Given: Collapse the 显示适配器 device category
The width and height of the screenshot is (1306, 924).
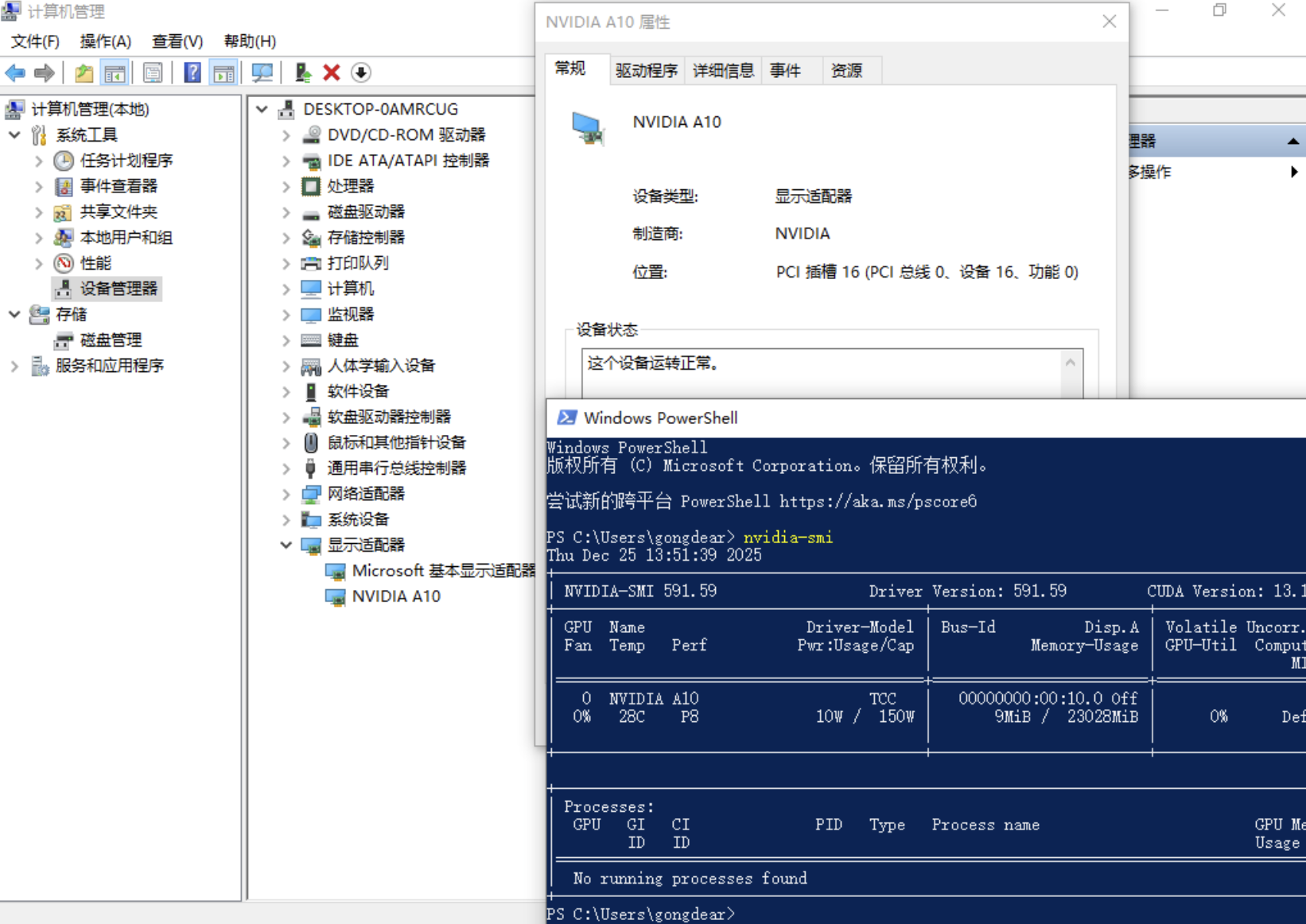Looking at the screenshot, I should (x=286, y=545).
